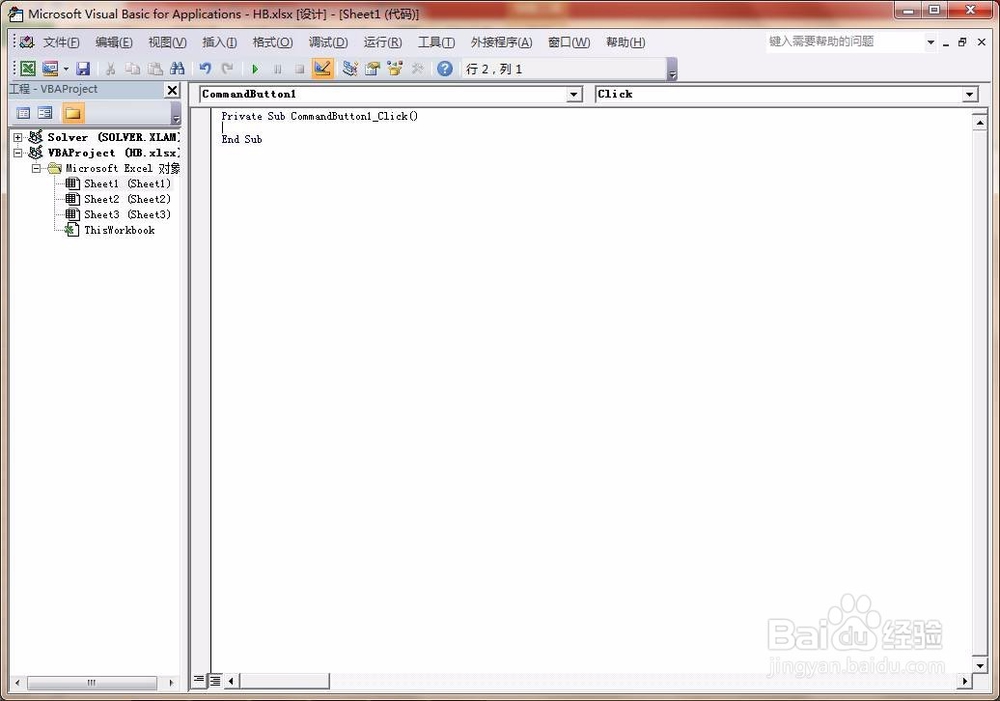Click the code window horizontal scrollbar thumb
The height and width of the screenshot is (701, 1000).
(x=284, y=681)
